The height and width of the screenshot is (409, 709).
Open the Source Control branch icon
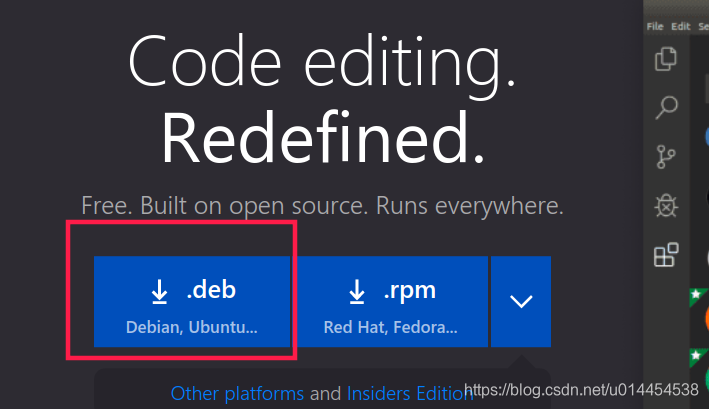[666, 157]
